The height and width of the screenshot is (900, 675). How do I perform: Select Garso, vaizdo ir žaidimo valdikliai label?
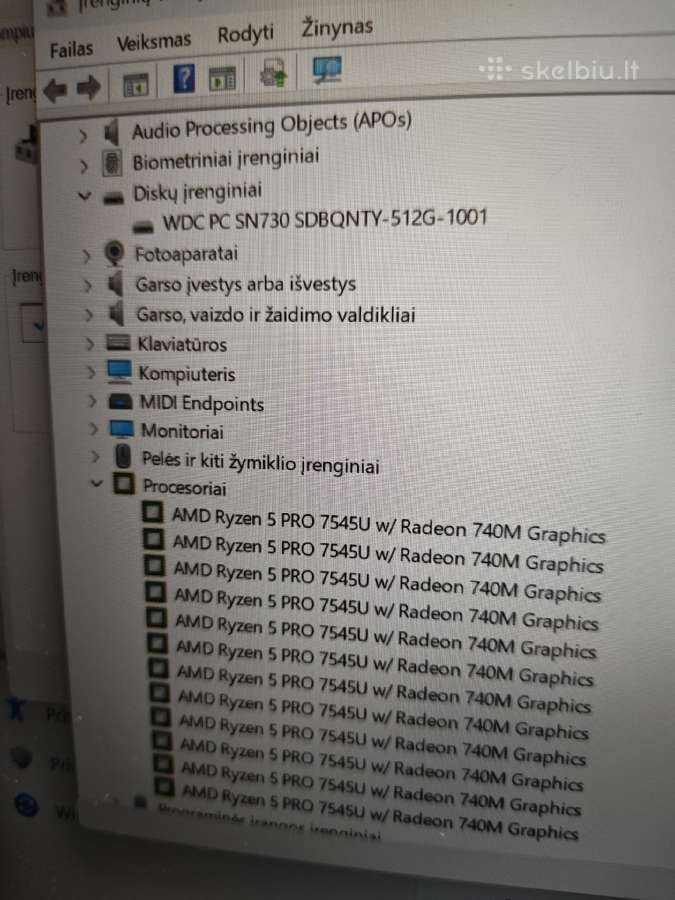click(276, 315)
